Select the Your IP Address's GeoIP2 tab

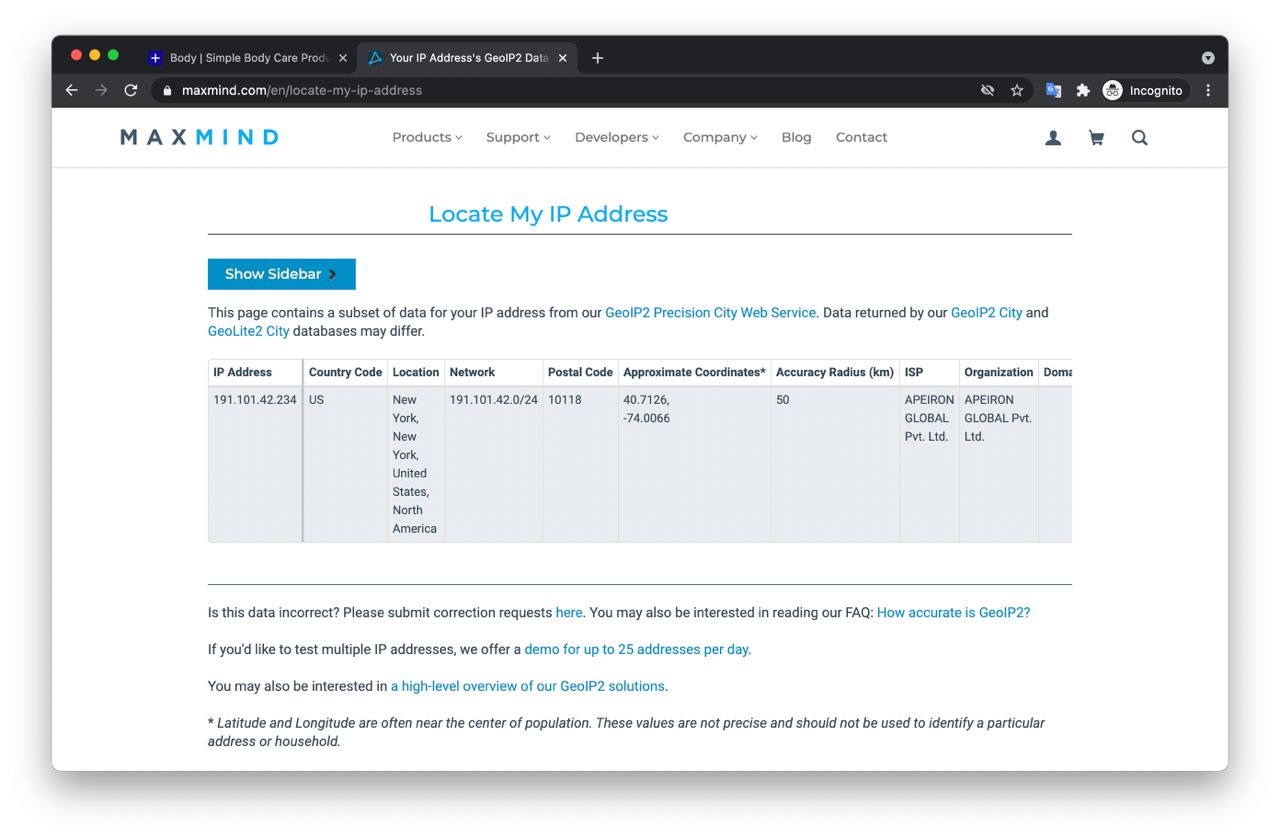pyautogui.click(x=467, y=58)
